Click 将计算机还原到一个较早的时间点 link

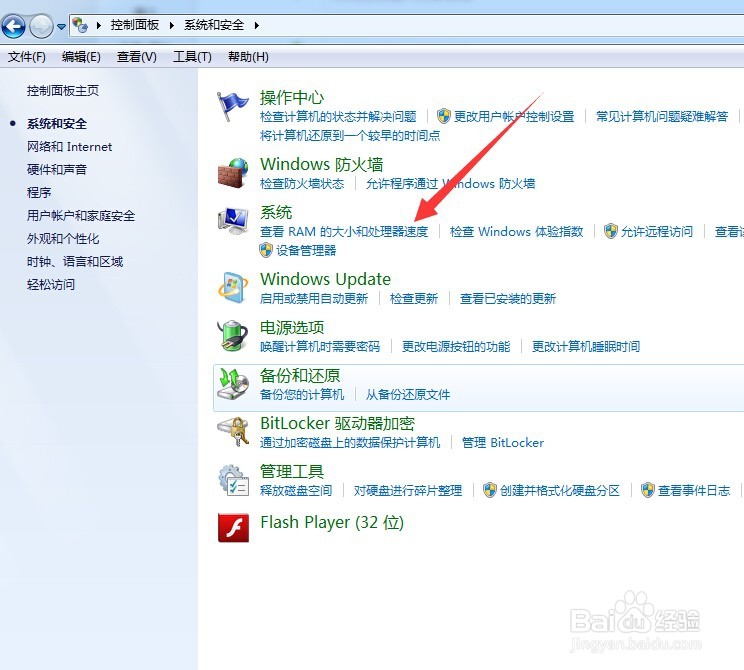click(x=350, y=135)
